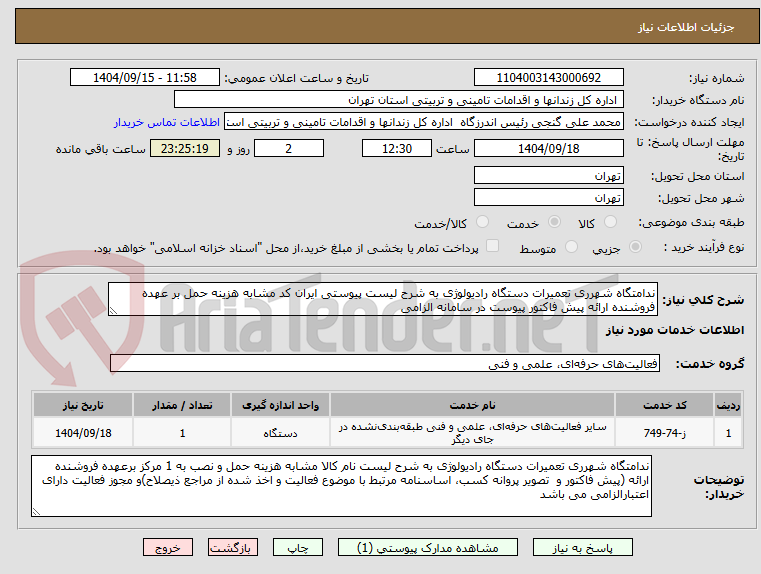
Task: Click the پاسخ به نیاز button
Action: (x=582, y=547)
